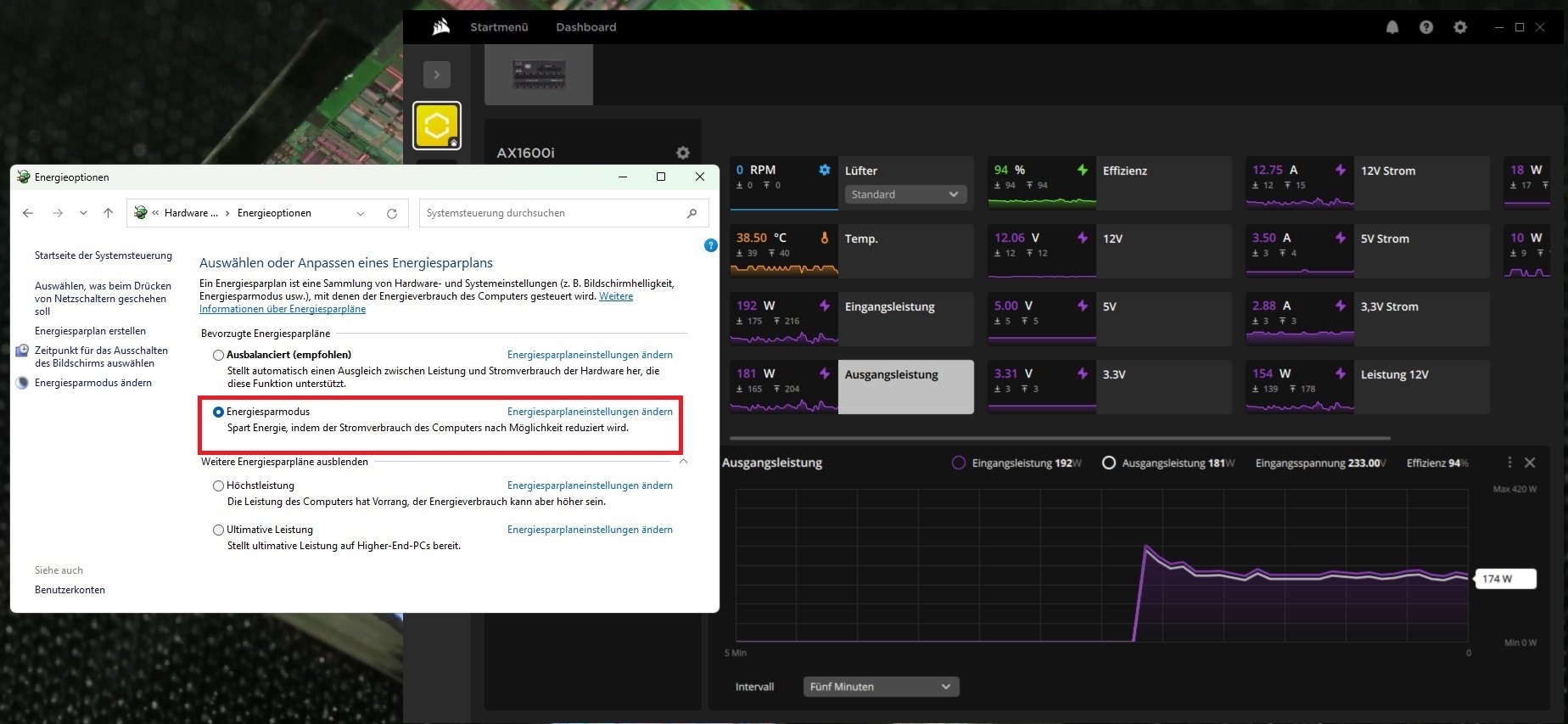This screenshot has height=724, width=1568.
Task: Click the 3.3V sensor lightning icon
Action: point(1082,373)
